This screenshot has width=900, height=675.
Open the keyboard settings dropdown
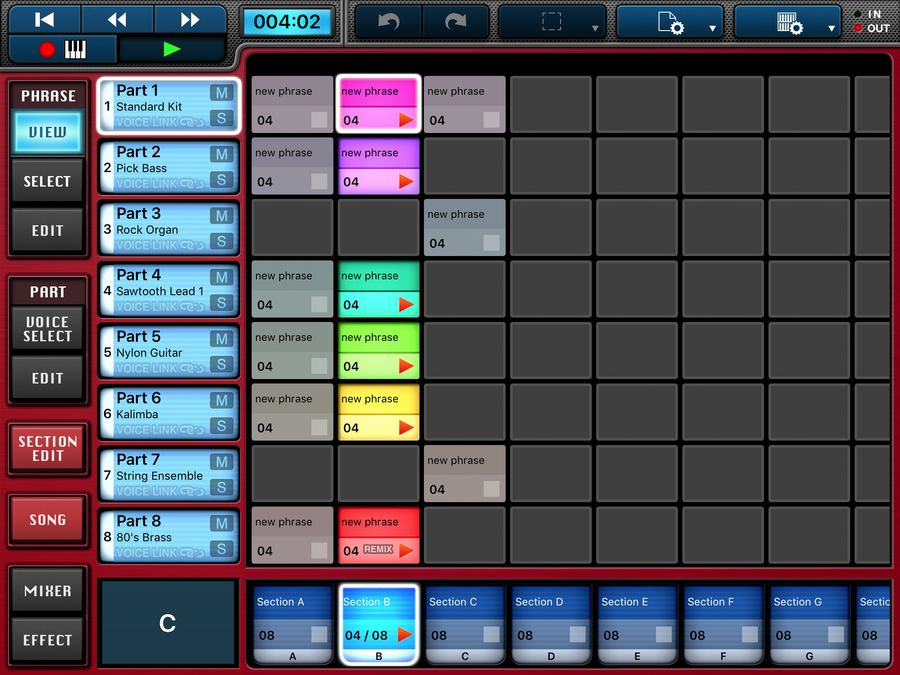(x=788, y=22)
